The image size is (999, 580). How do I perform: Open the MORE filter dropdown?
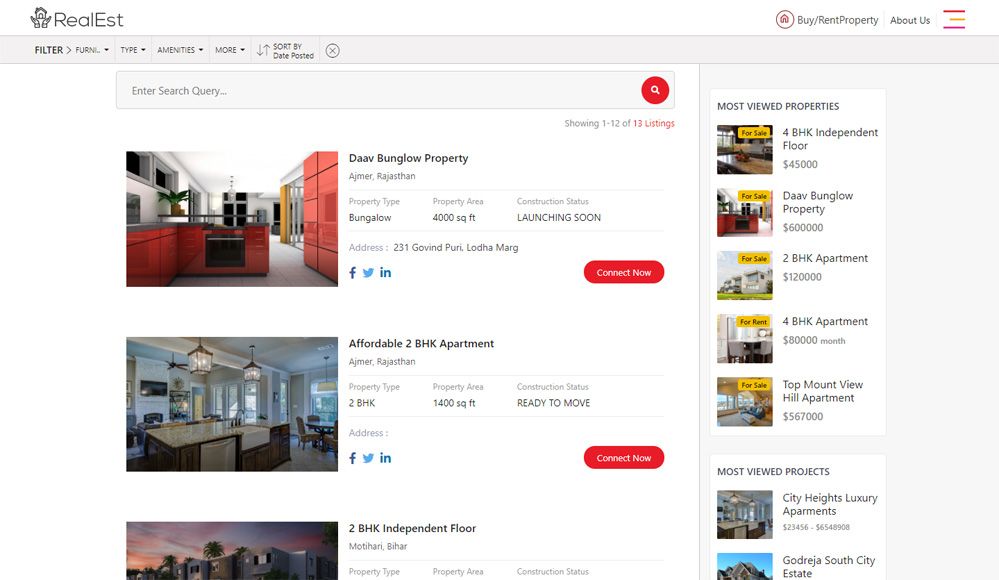(229, 50)
